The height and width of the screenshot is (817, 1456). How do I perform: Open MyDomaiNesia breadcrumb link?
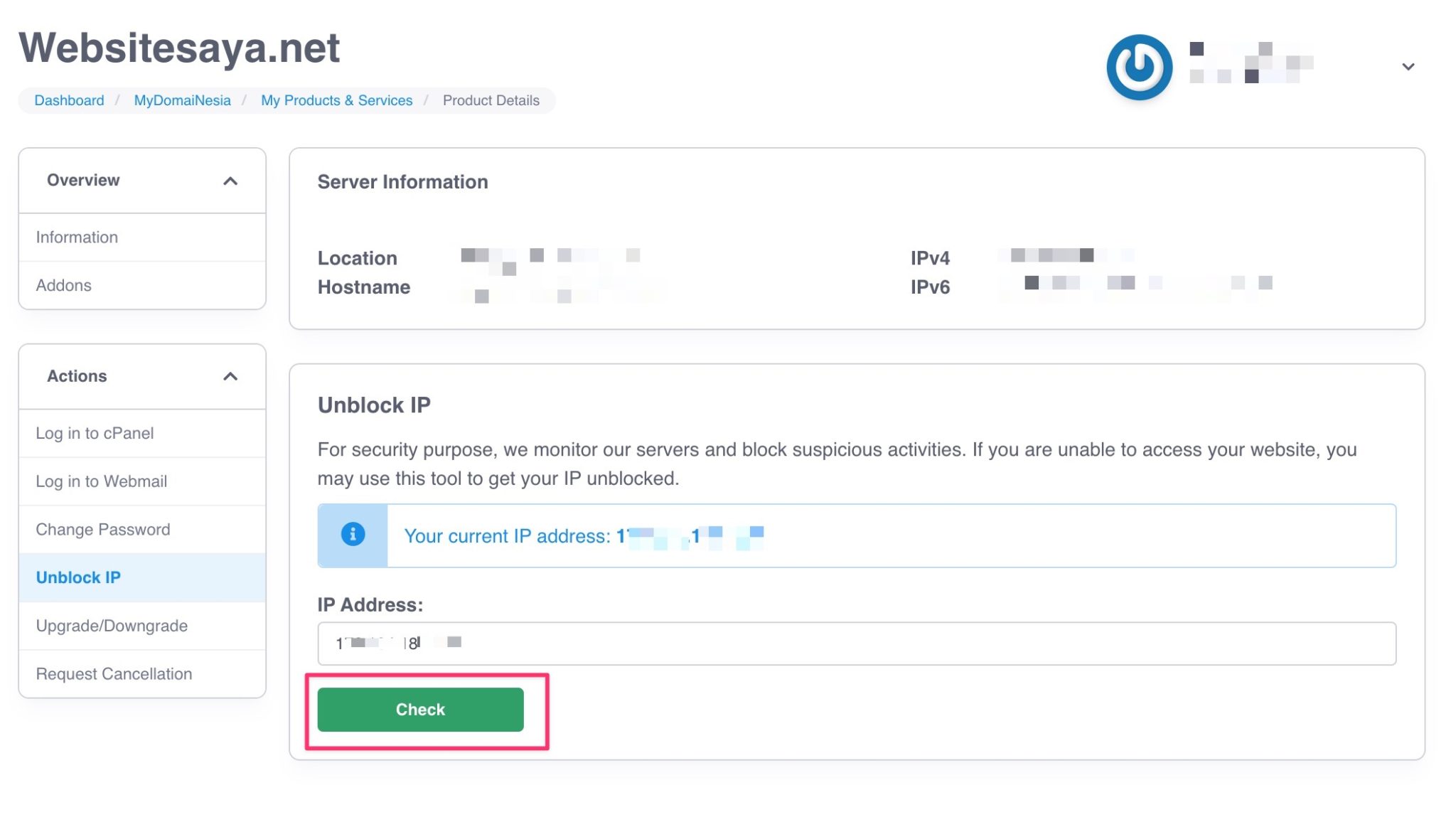tap(182, 100)
